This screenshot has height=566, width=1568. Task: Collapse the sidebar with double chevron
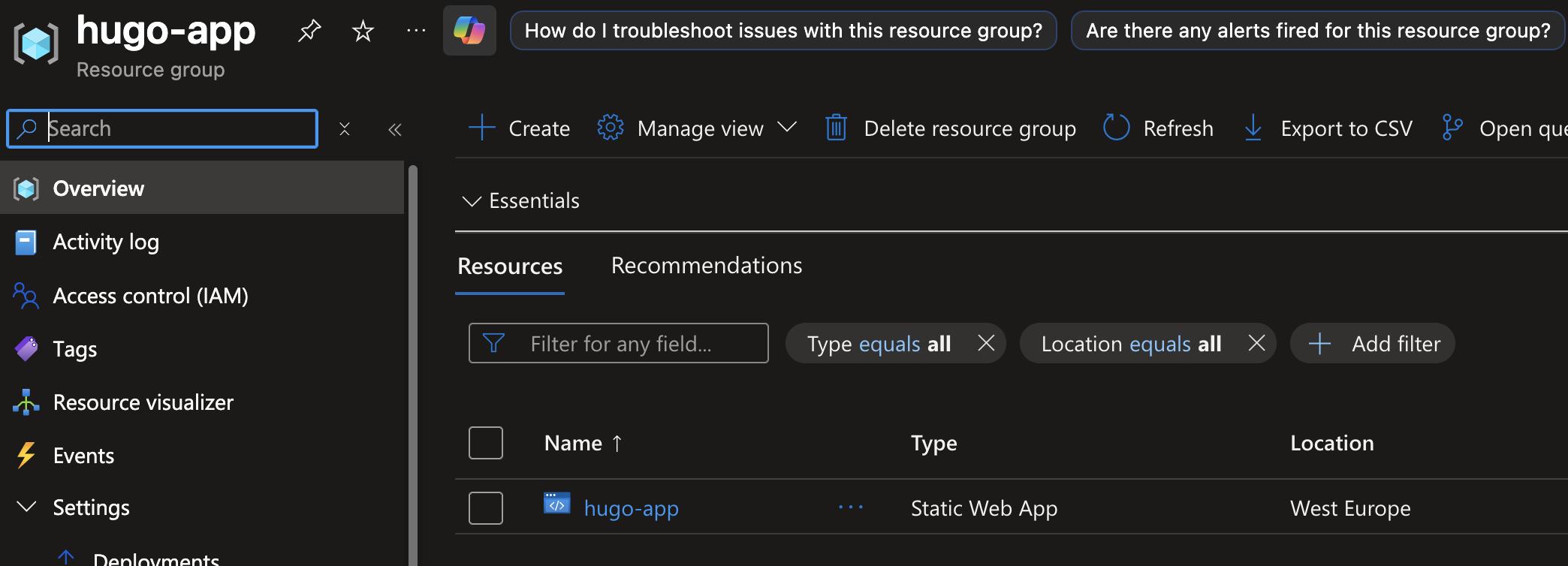[x=395, y=130]
